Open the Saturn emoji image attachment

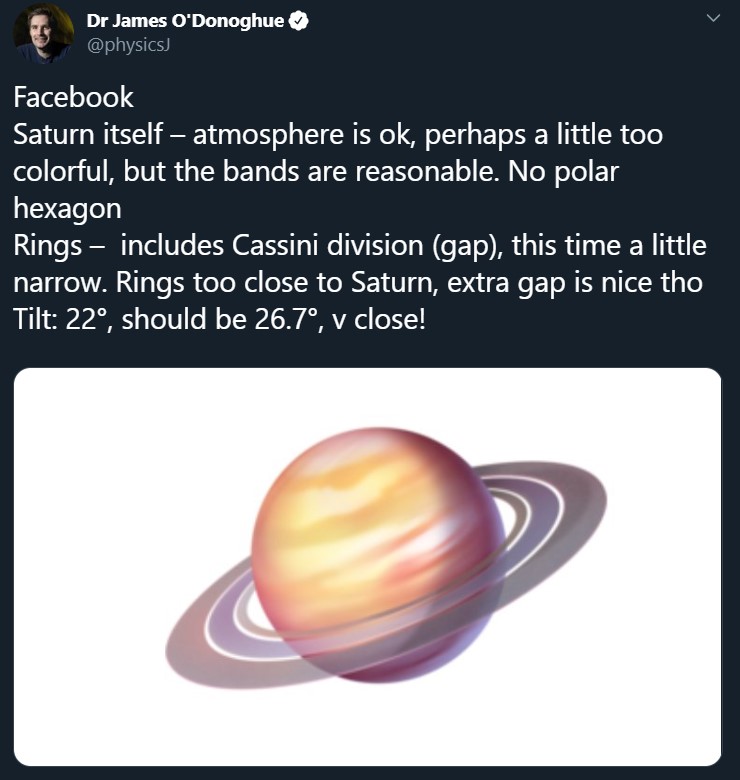pyautogui.click(x=368, y=567)
